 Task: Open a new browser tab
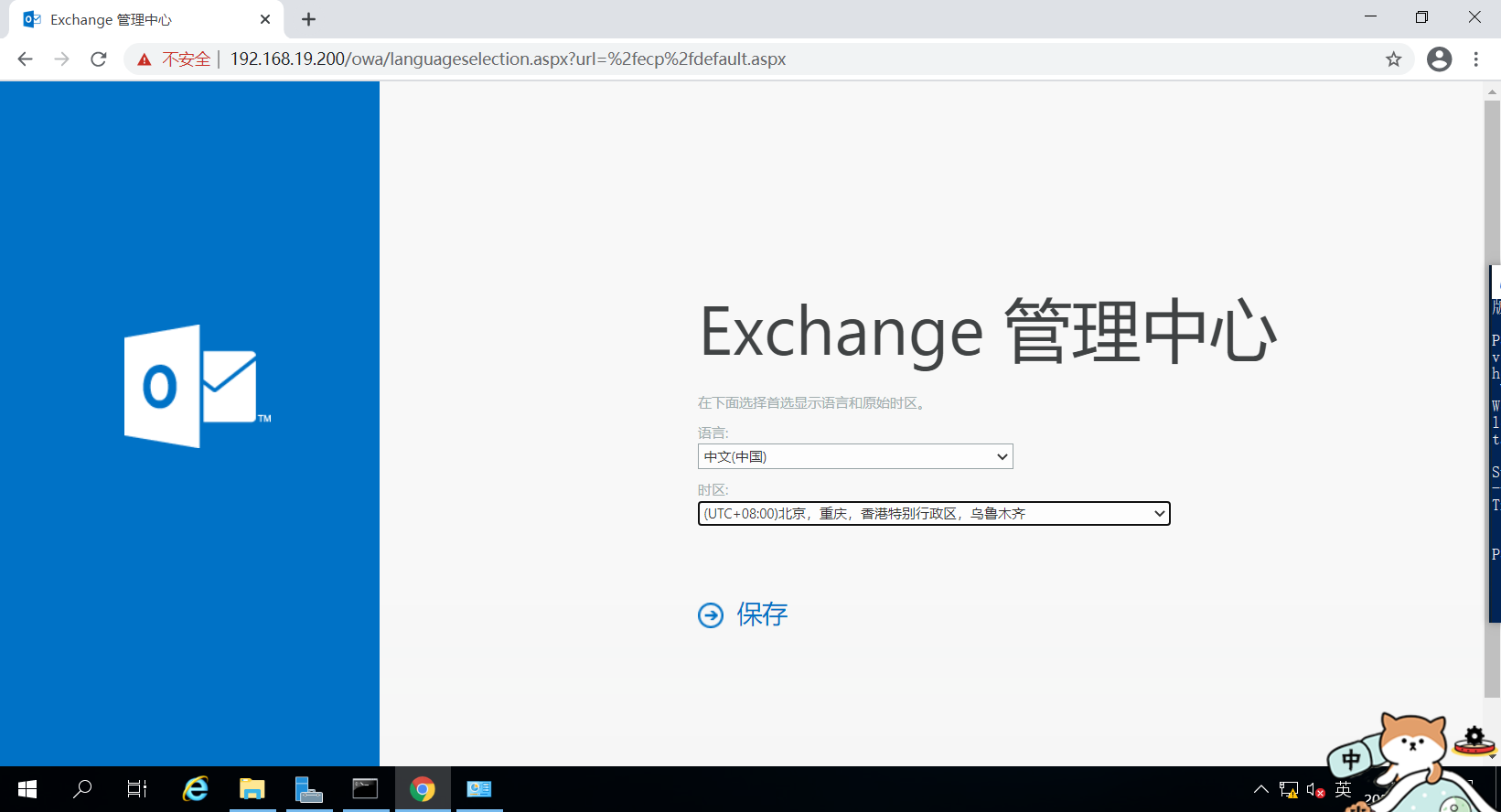pos(309,19)
